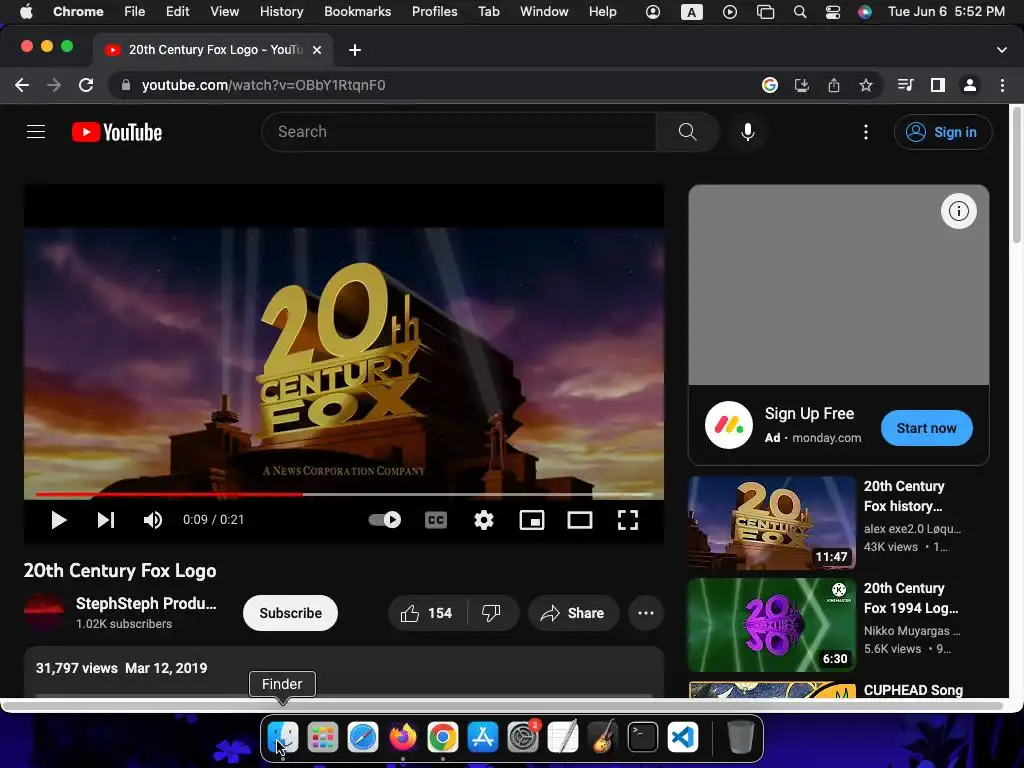The height and width of the screenshot is (768, 1024).
Task: Open 20th Century Fox 1994 Logo thumbnail
Action: click(771, 625)
